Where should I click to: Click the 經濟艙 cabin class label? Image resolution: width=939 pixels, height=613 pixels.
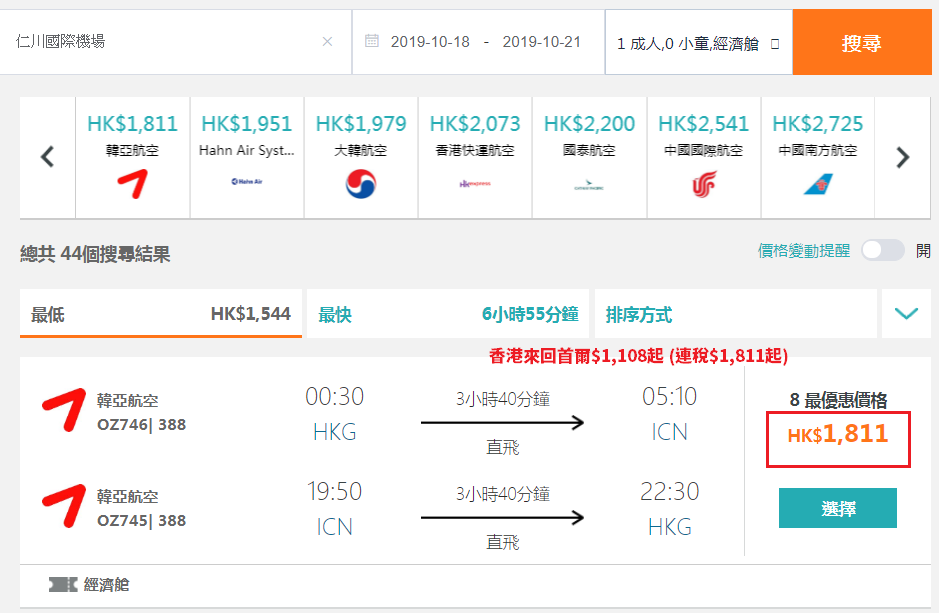pos(107,585)
